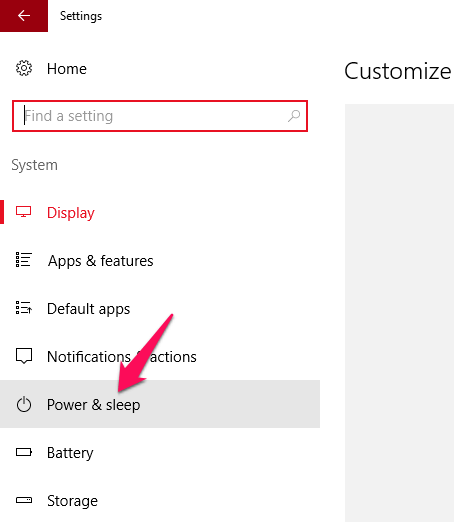Viewport: 454px width, 530px height.
Task: Select the Display text label
Action: pyautogui.click(x=71, y=213)
